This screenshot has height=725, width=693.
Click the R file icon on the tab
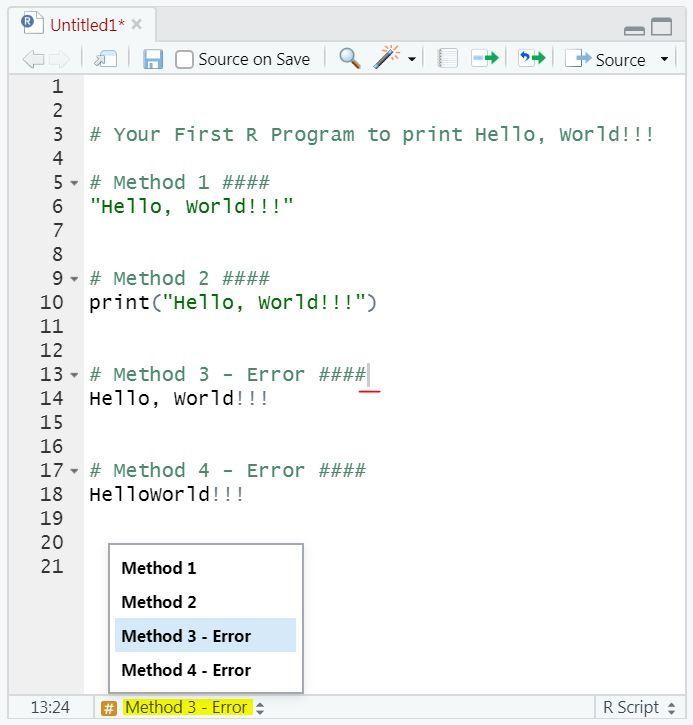coord(32,23)
